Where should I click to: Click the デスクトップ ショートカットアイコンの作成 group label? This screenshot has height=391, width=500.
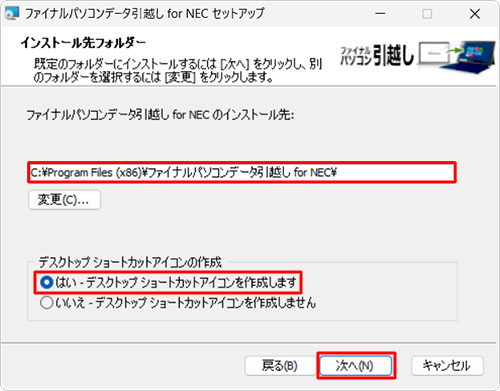click(130, 262)
